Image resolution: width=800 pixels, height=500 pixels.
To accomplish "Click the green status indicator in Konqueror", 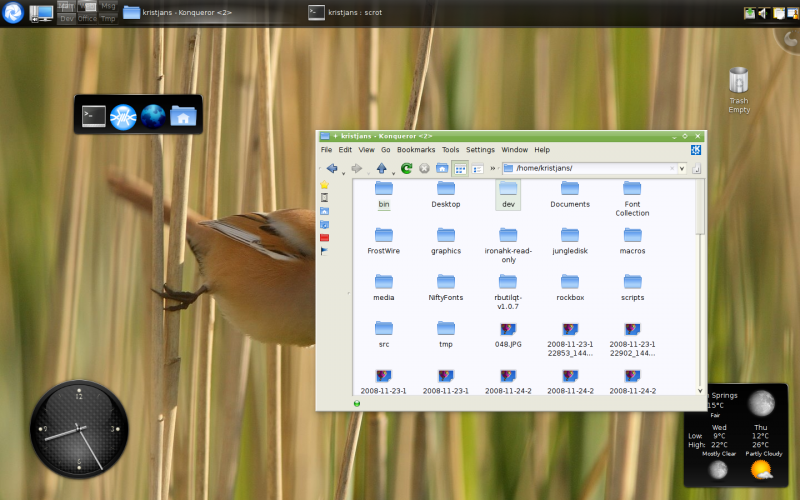I will pos(357,404).
